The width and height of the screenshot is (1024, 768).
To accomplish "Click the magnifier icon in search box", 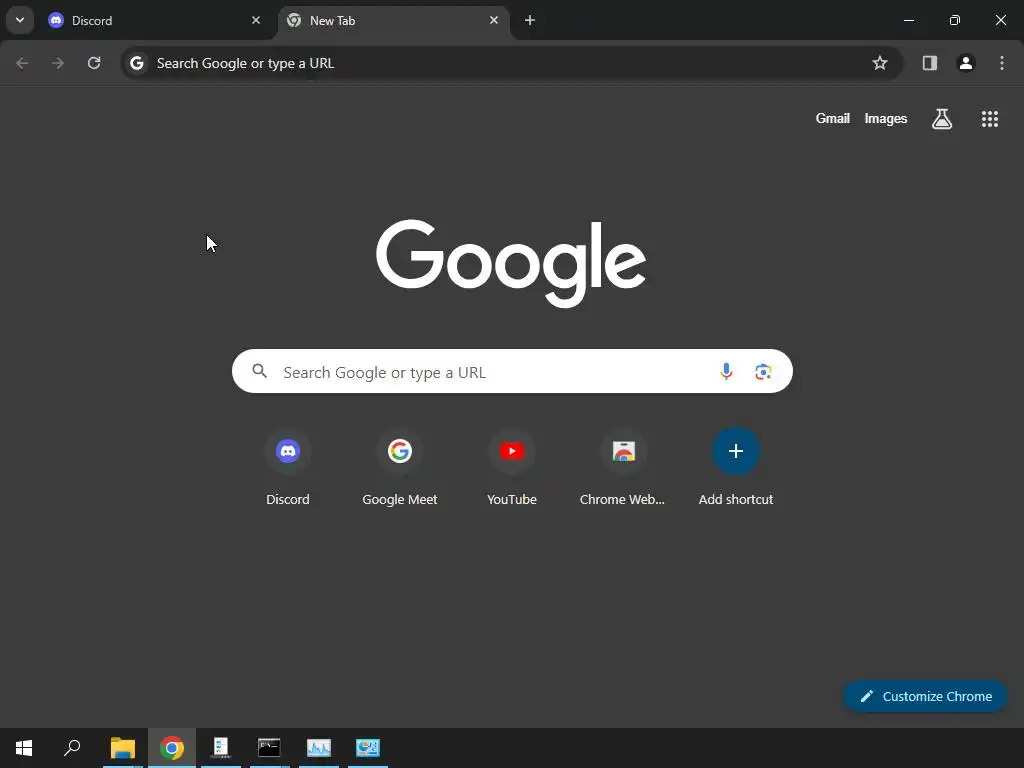I will click(260, 371).
